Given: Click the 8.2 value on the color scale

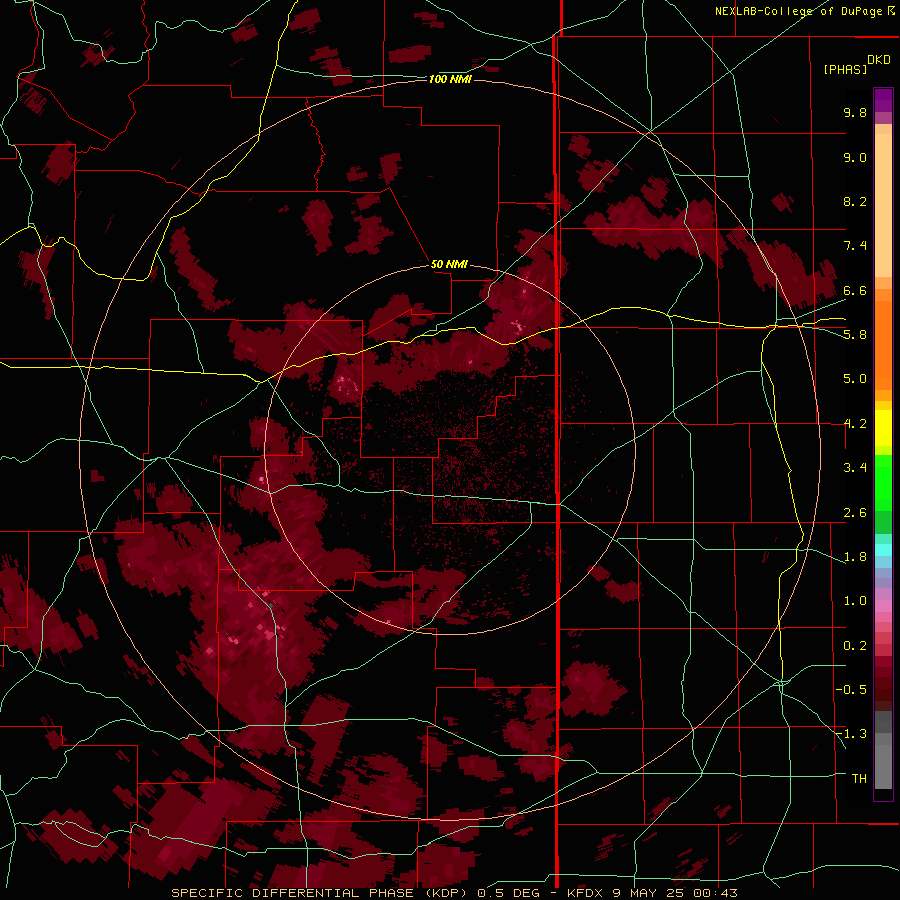Looking at the screenshot, I should pyautogui.click(x=855, y=201).
